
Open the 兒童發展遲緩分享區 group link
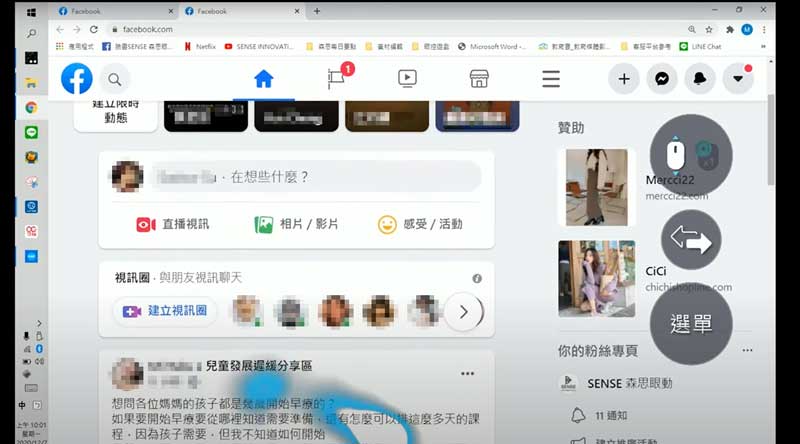pyautogui.click(x=259, y=366)
